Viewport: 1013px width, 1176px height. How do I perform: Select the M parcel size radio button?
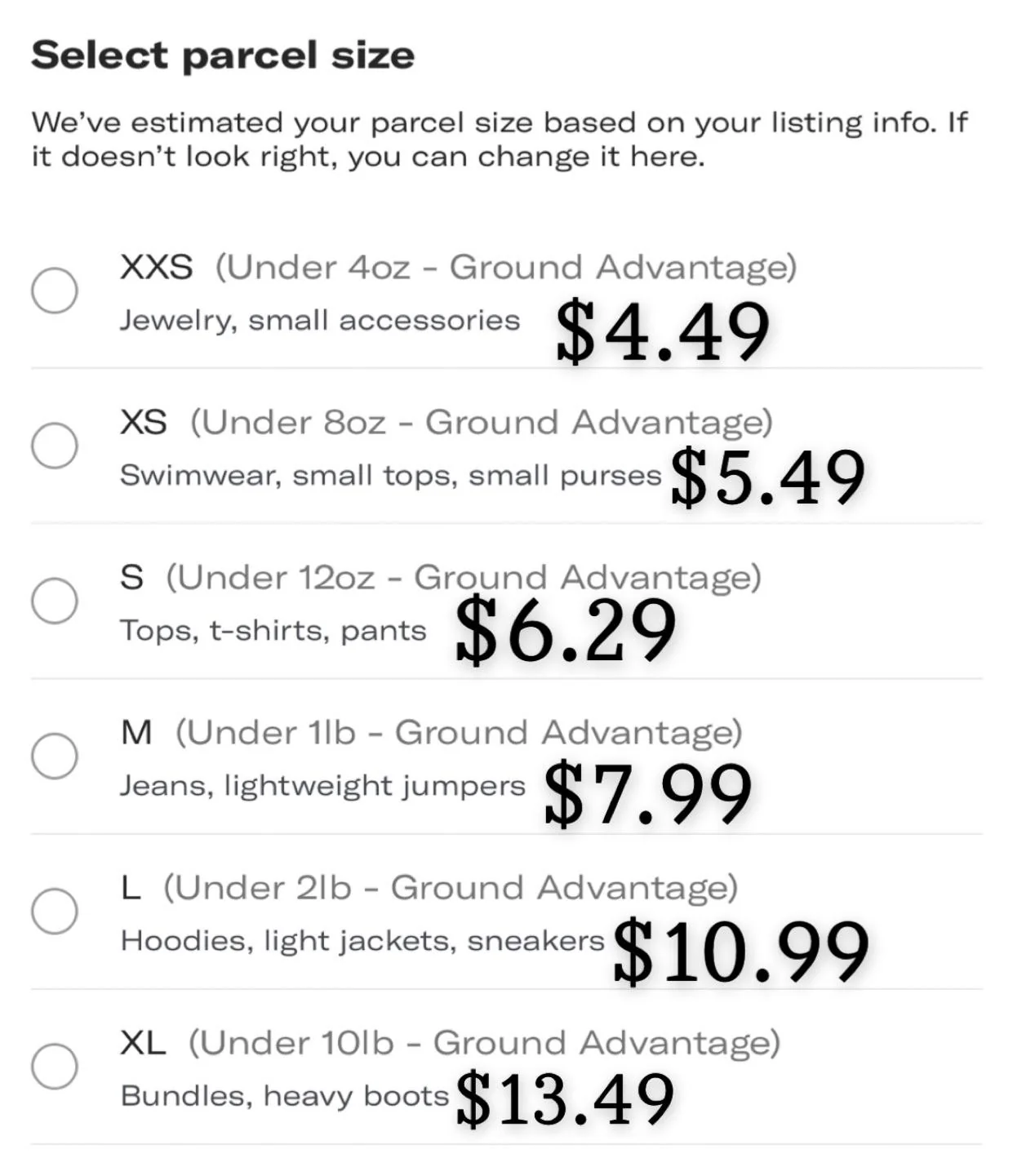[x=55, y=756]
